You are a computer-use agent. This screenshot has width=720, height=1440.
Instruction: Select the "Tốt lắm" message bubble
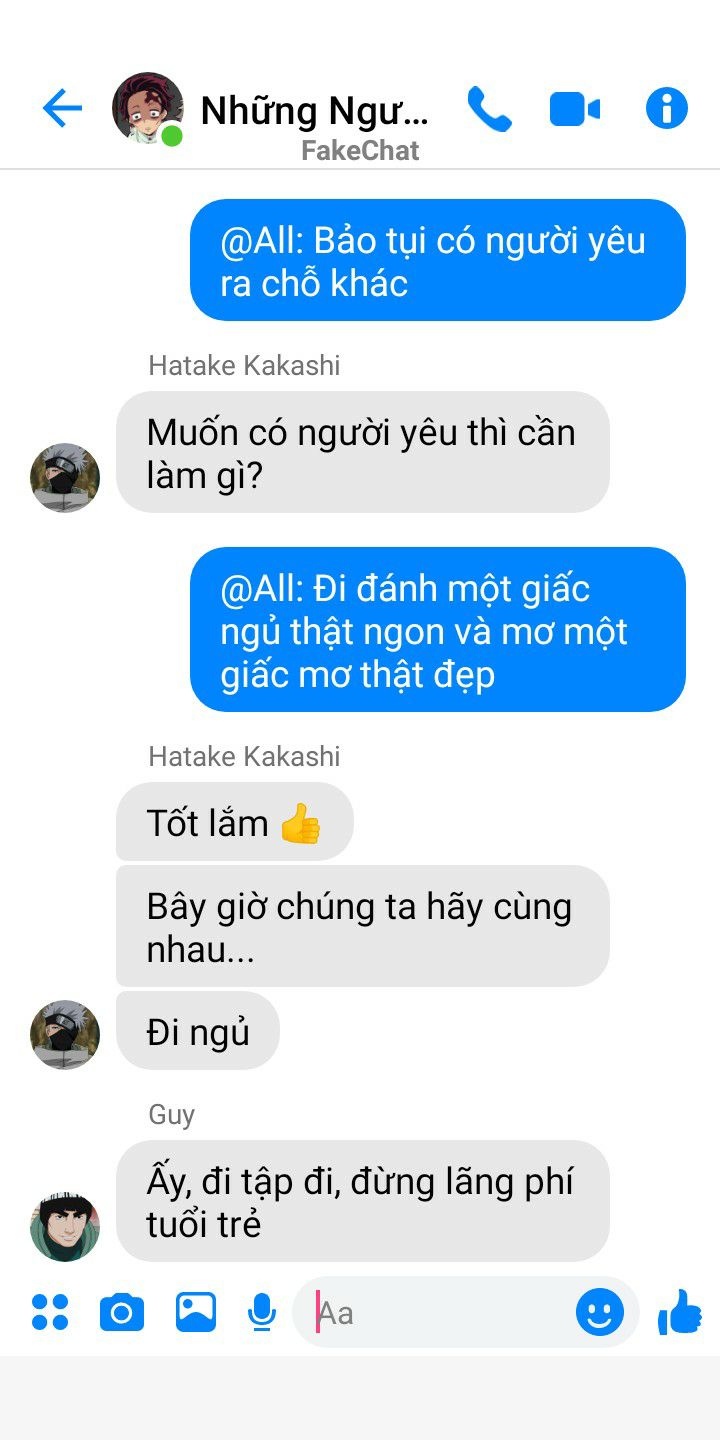coord(235,821)
